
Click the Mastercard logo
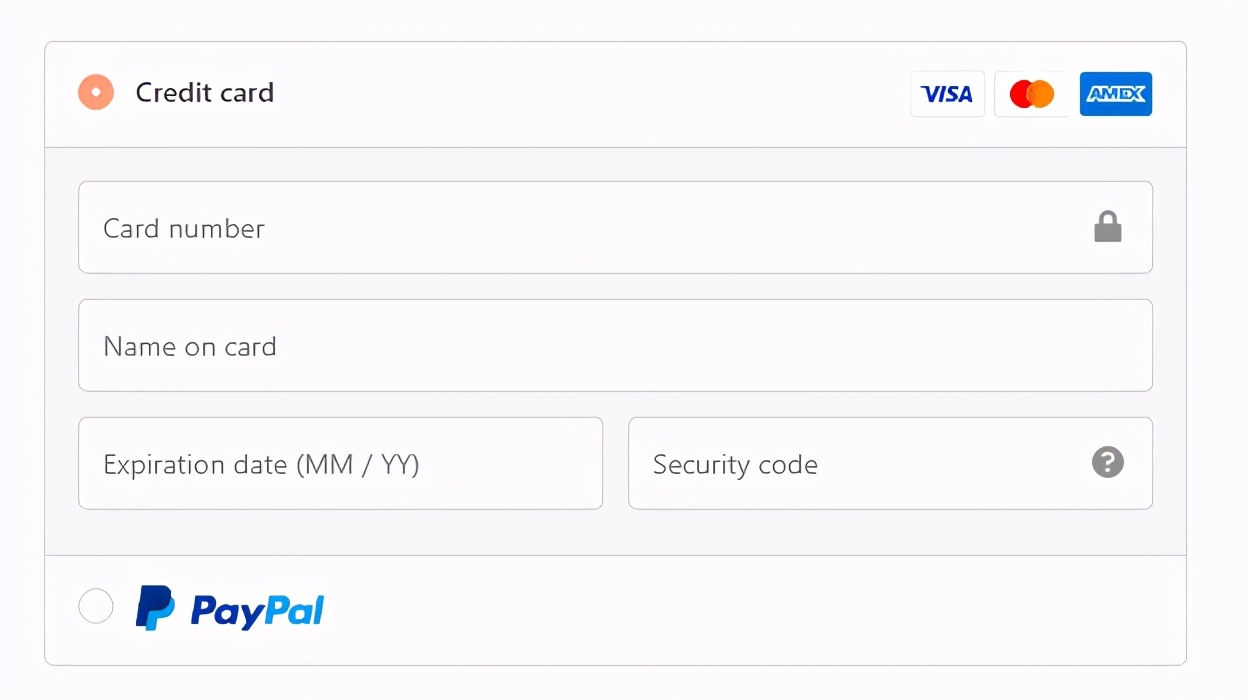(x=1031, y=94)
